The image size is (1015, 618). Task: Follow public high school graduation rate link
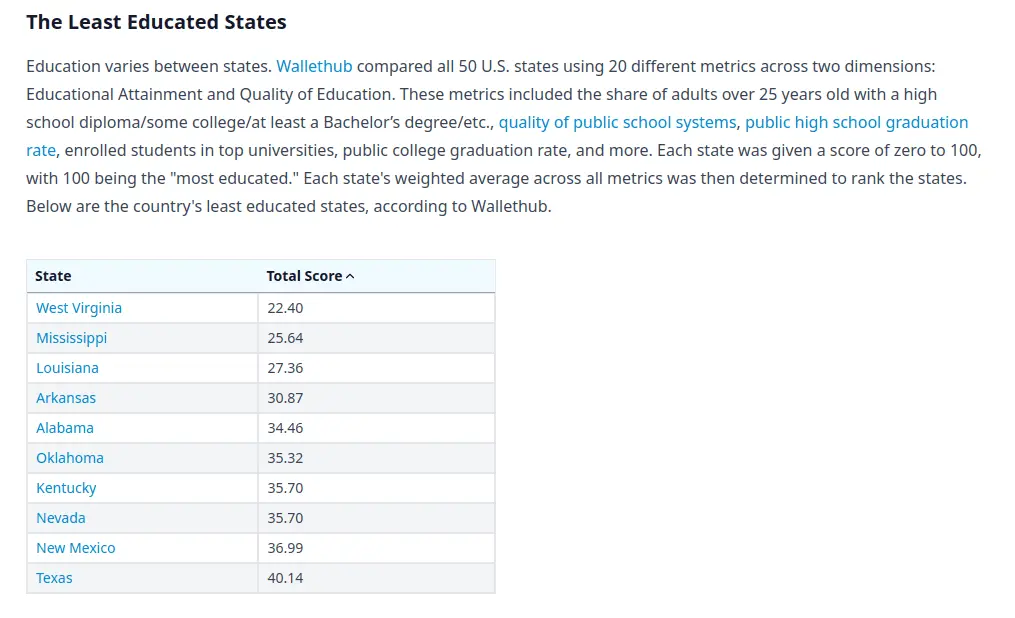point(856,123)
